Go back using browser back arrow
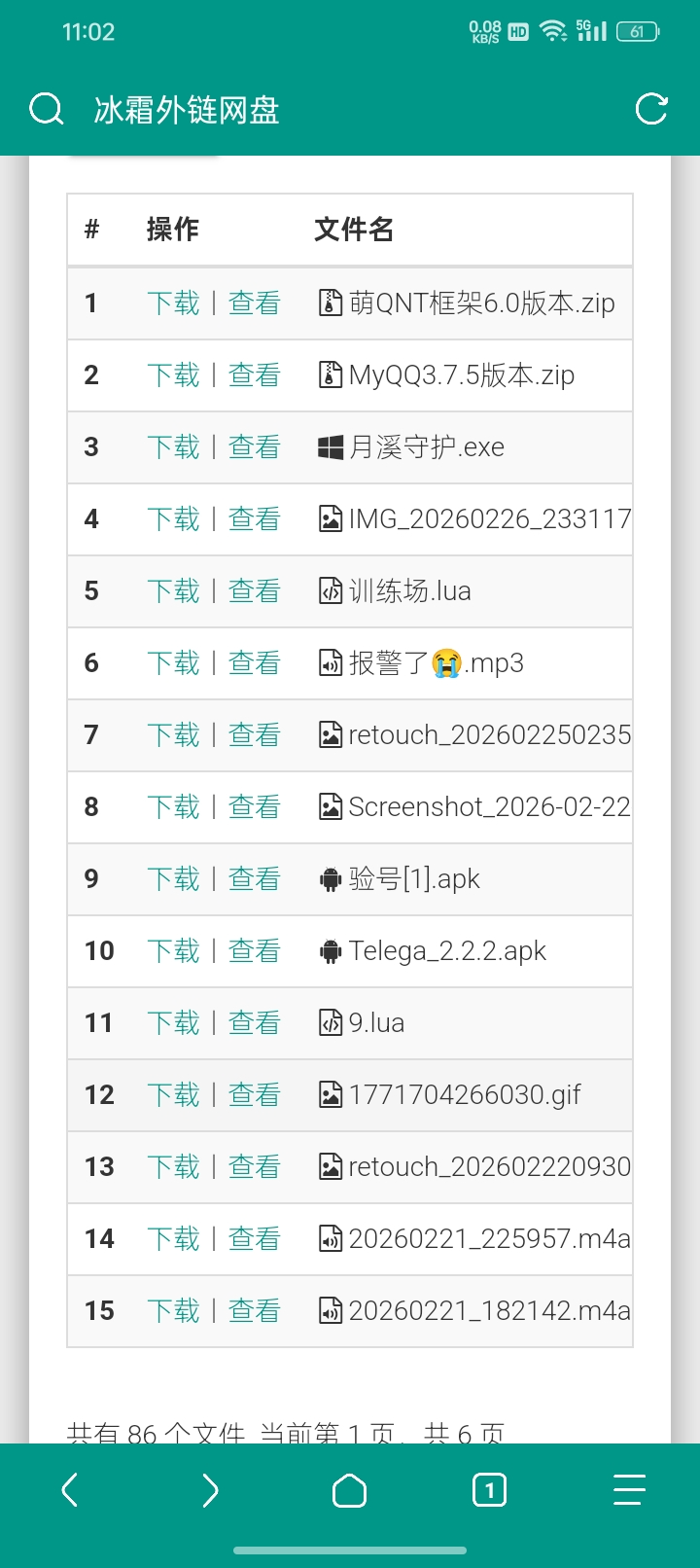 click(70, 1489)
